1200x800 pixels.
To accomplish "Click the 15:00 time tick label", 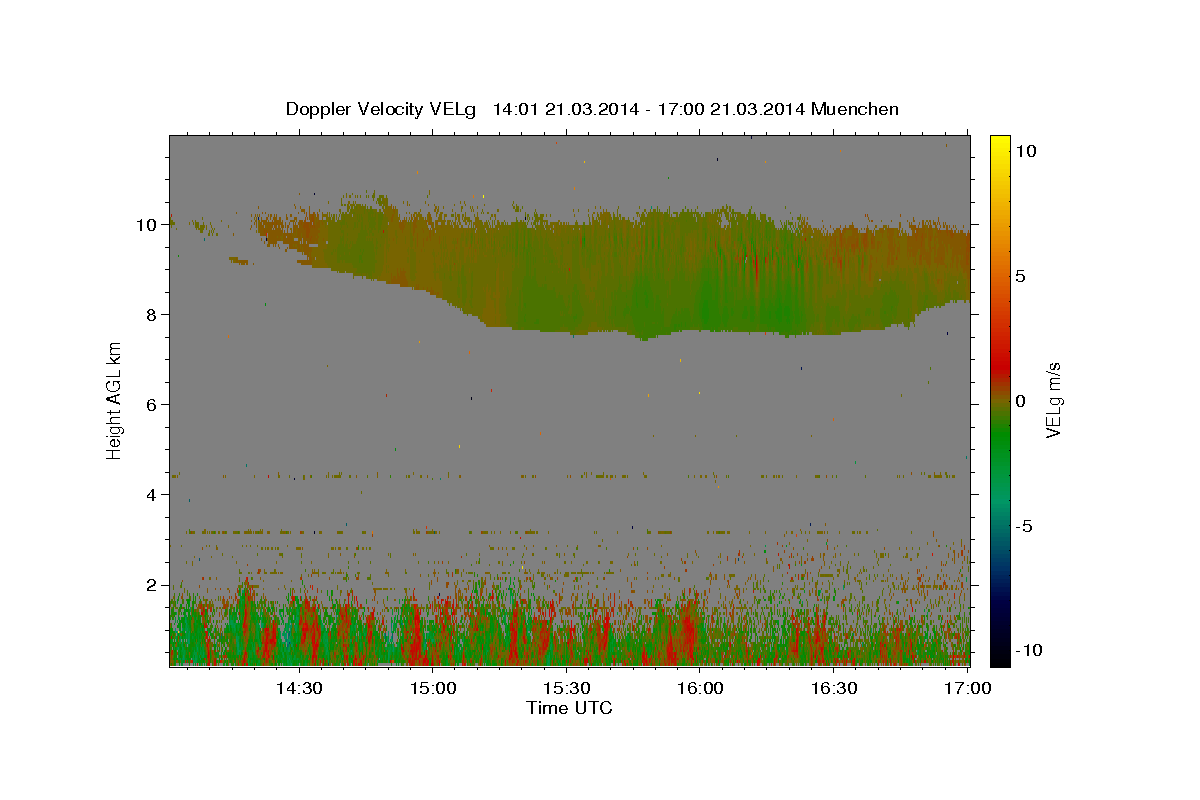I will point(433,688).
